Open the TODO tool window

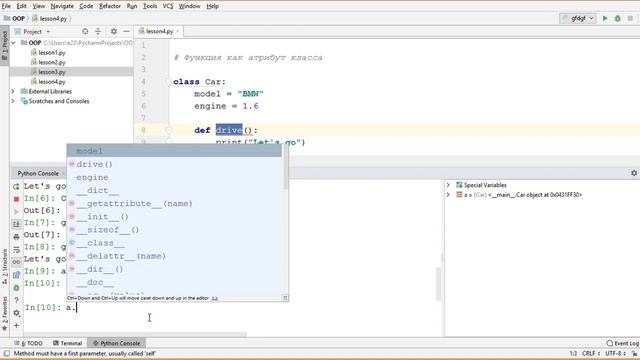(x=29, y=343)
